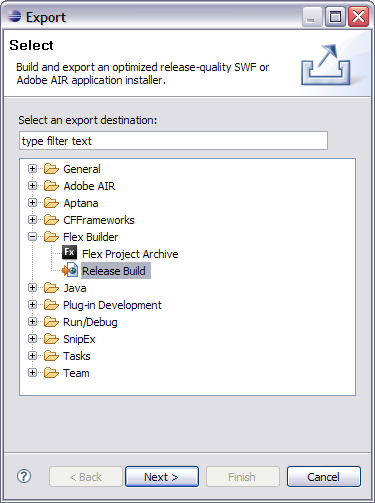Image resolution: width=375 pixels, height=503 pixels.
Task: Click the Eclipse icon in title bar
Action: [x=14, y=16]
